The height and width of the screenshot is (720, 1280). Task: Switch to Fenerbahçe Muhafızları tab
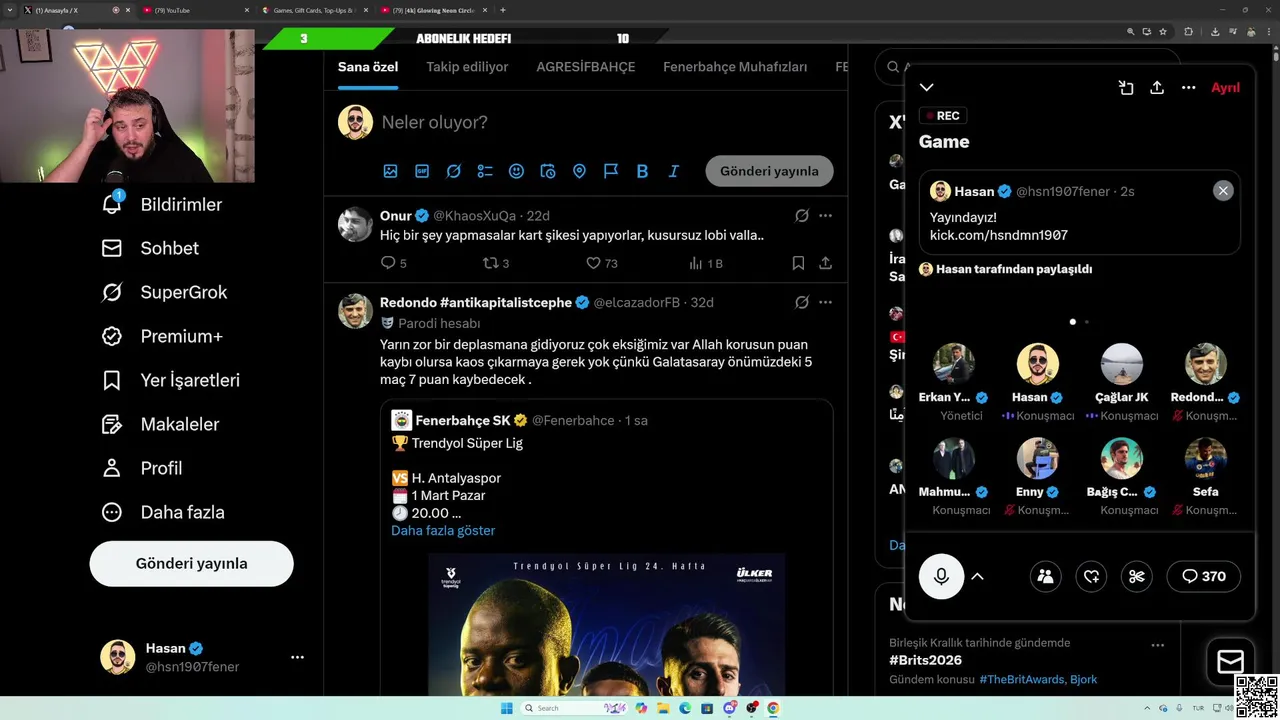[735, 67]
